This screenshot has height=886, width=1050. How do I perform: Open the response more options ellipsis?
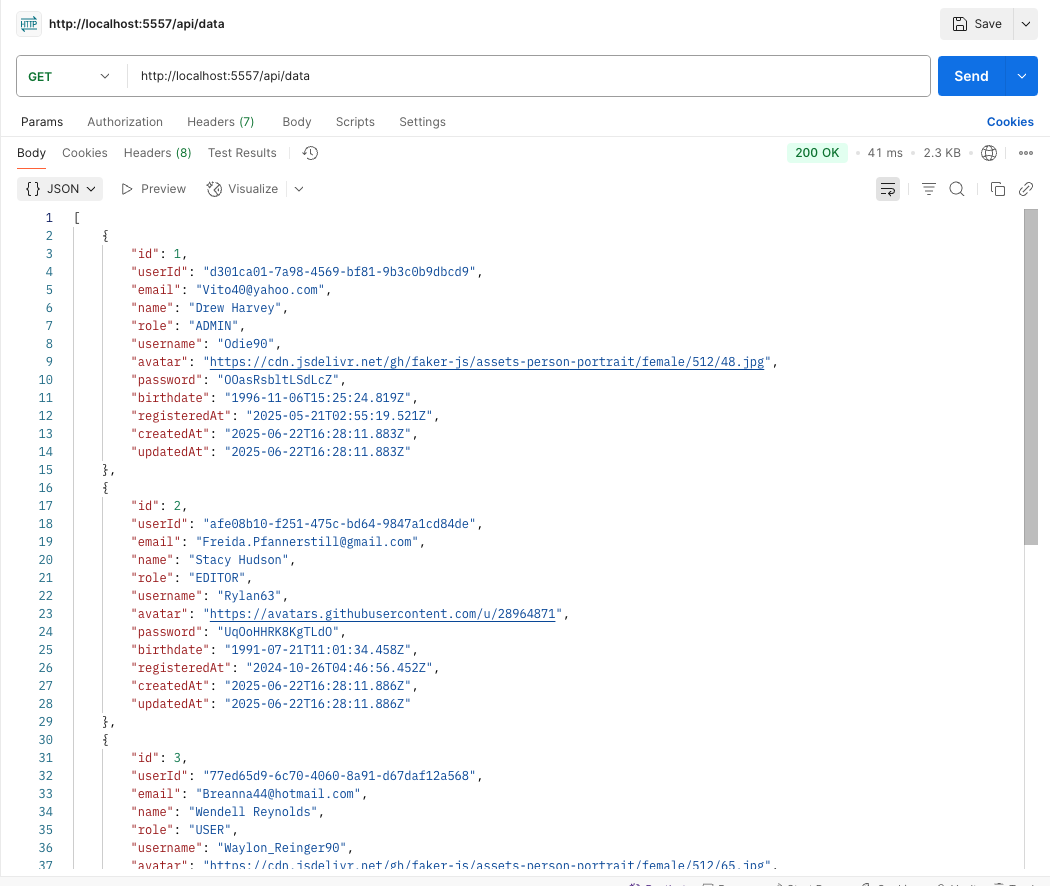tap(1025, 153)
